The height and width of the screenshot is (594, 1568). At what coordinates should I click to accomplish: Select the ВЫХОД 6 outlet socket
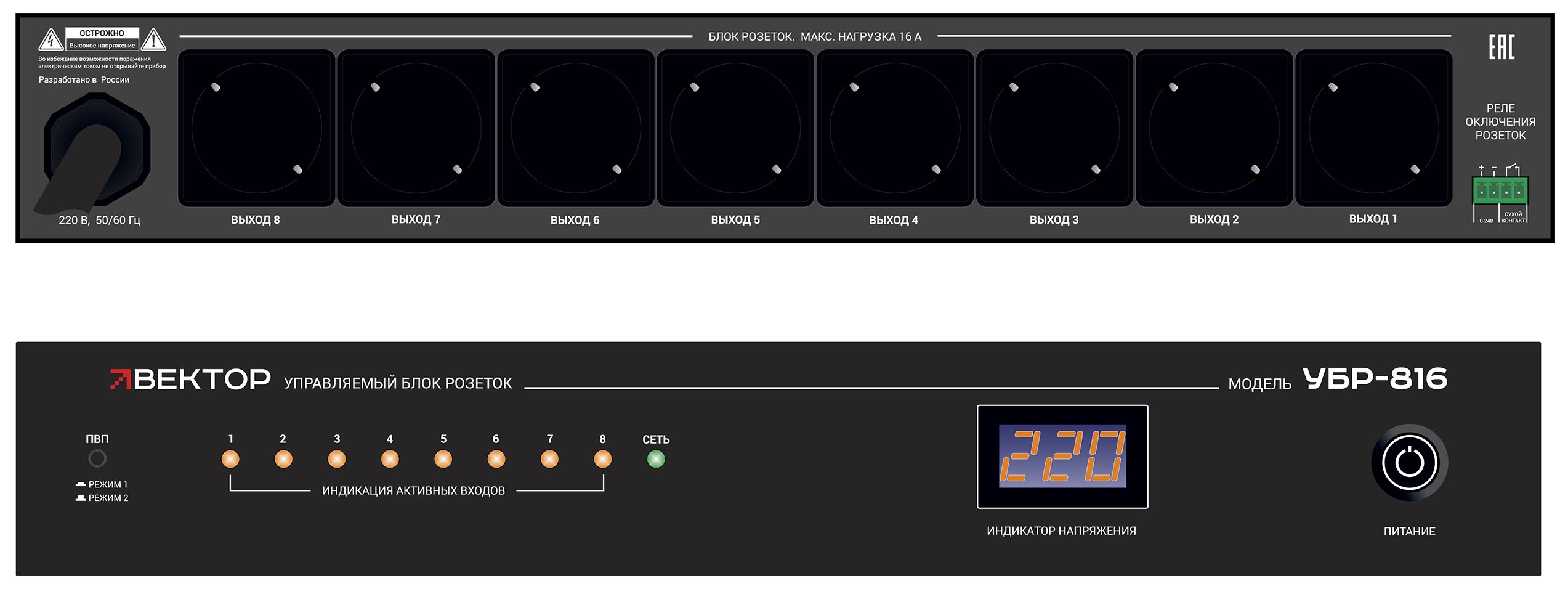[x=576, y=128]
